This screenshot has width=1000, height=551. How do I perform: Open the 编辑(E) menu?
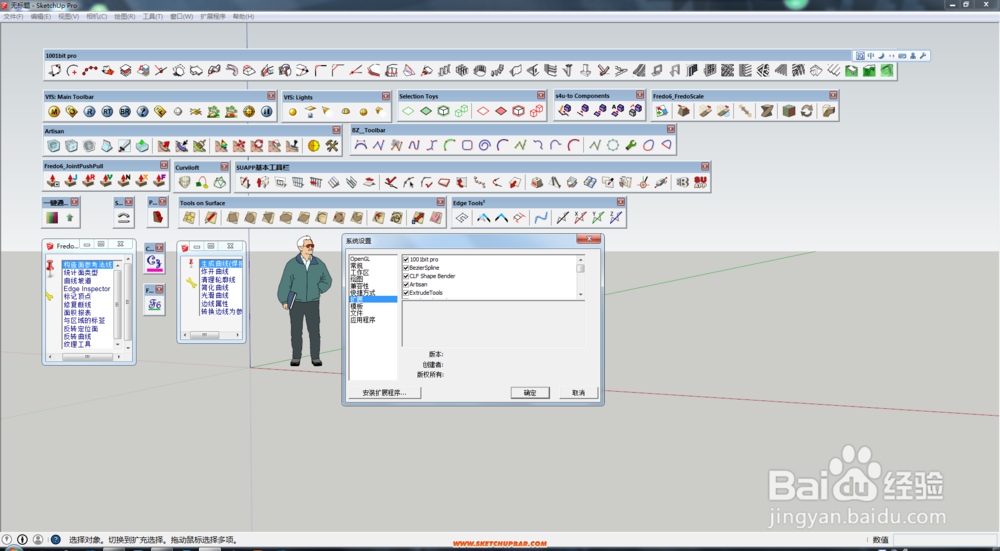[x=40, y=17]
